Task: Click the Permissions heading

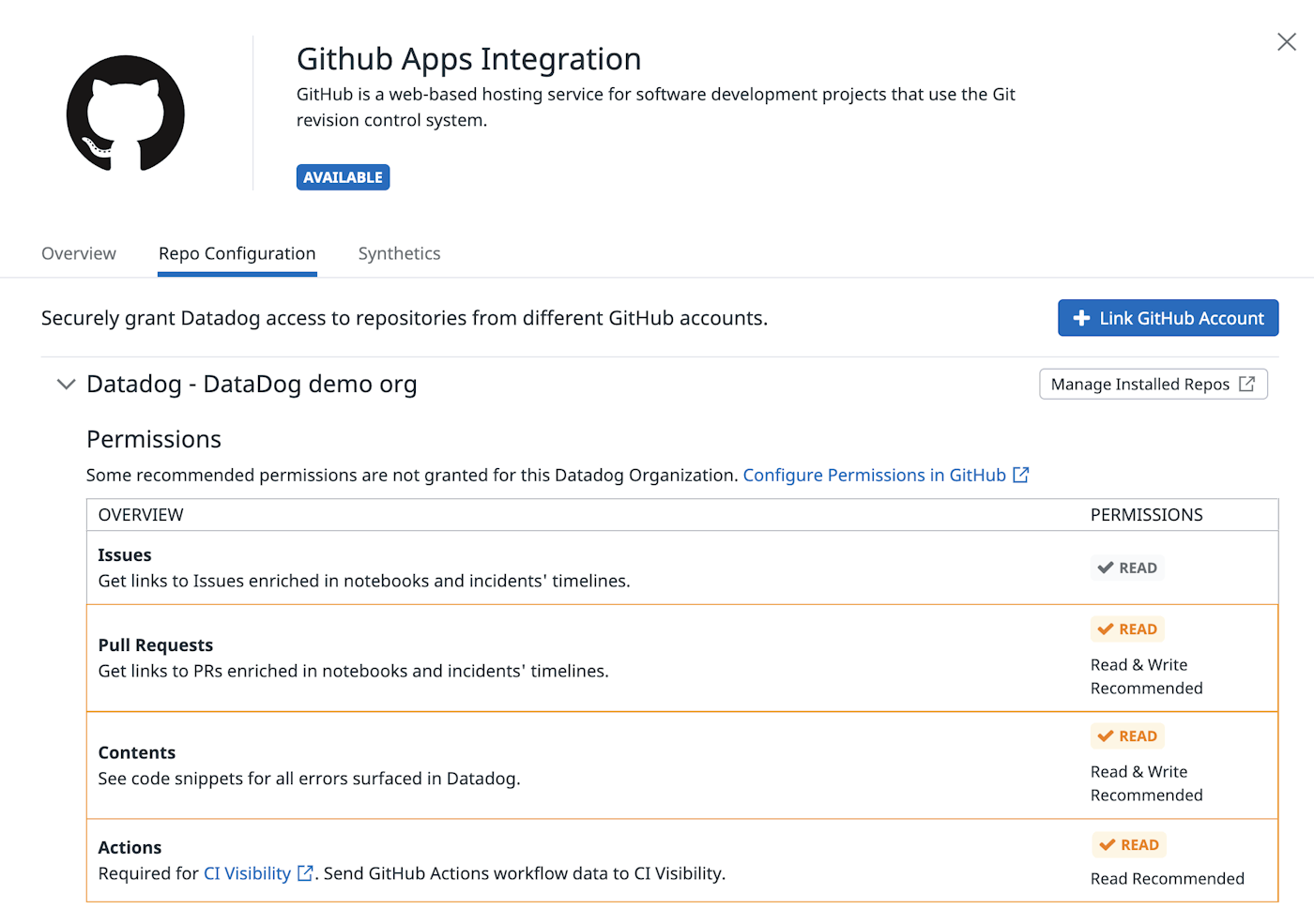Action: (x=154, y=439)
